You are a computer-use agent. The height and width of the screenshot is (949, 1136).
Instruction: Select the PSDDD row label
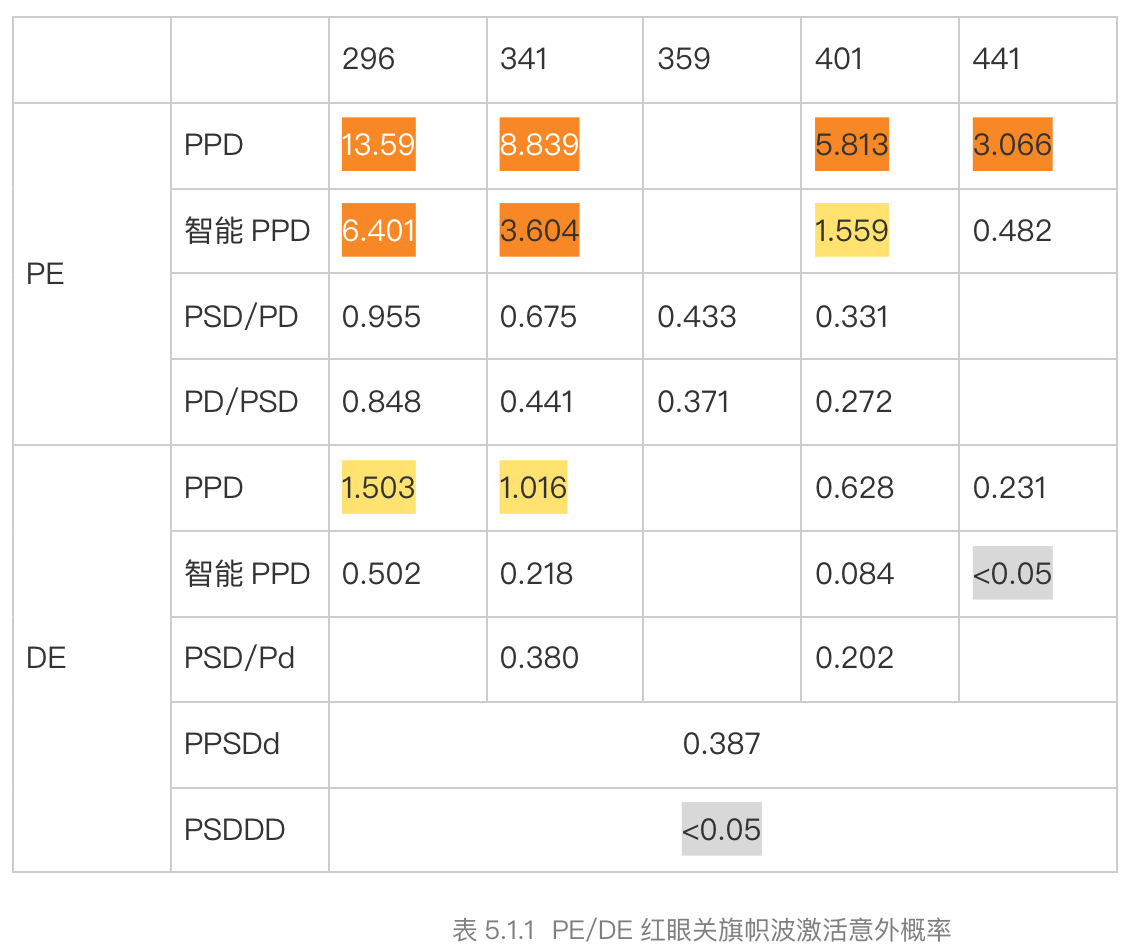[x=235, y=830]
